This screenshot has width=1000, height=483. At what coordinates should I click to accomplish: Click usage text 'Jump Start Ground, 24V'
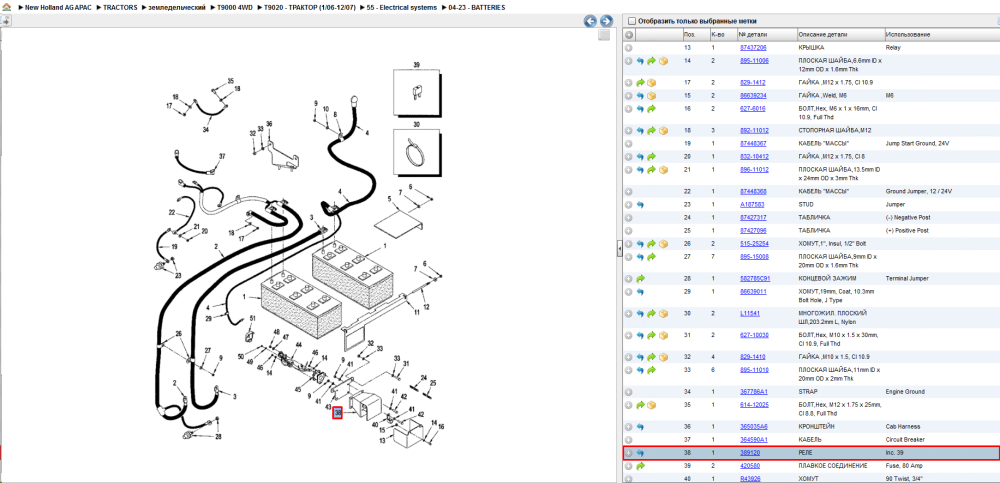[918, 144]
